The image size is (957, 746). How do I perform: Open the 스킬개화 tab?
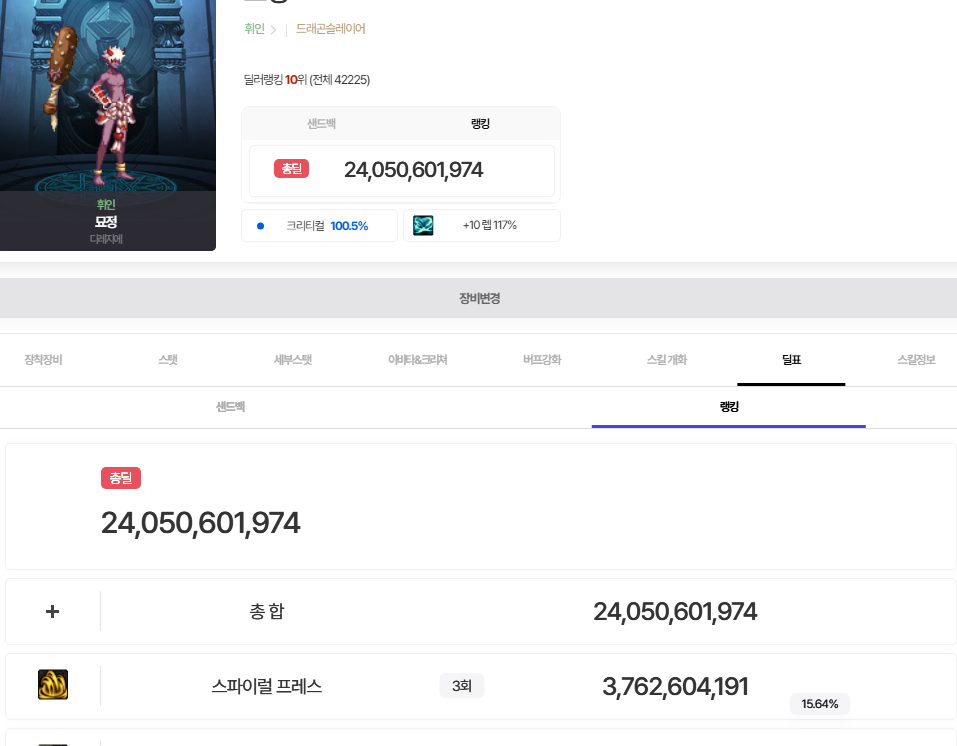click(667, 360)
